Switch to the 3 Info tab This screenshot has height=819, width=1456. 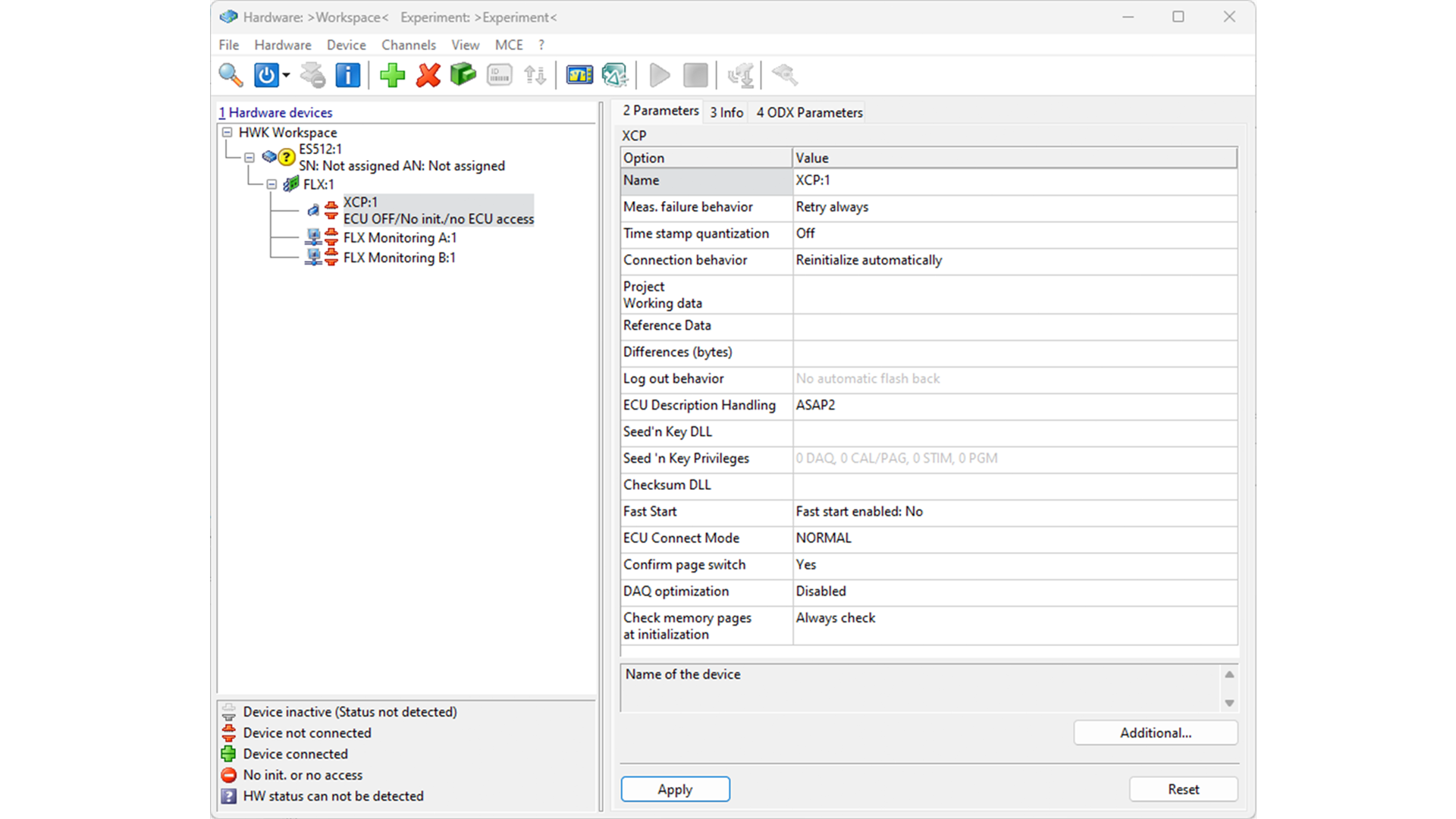coord(726,112)
